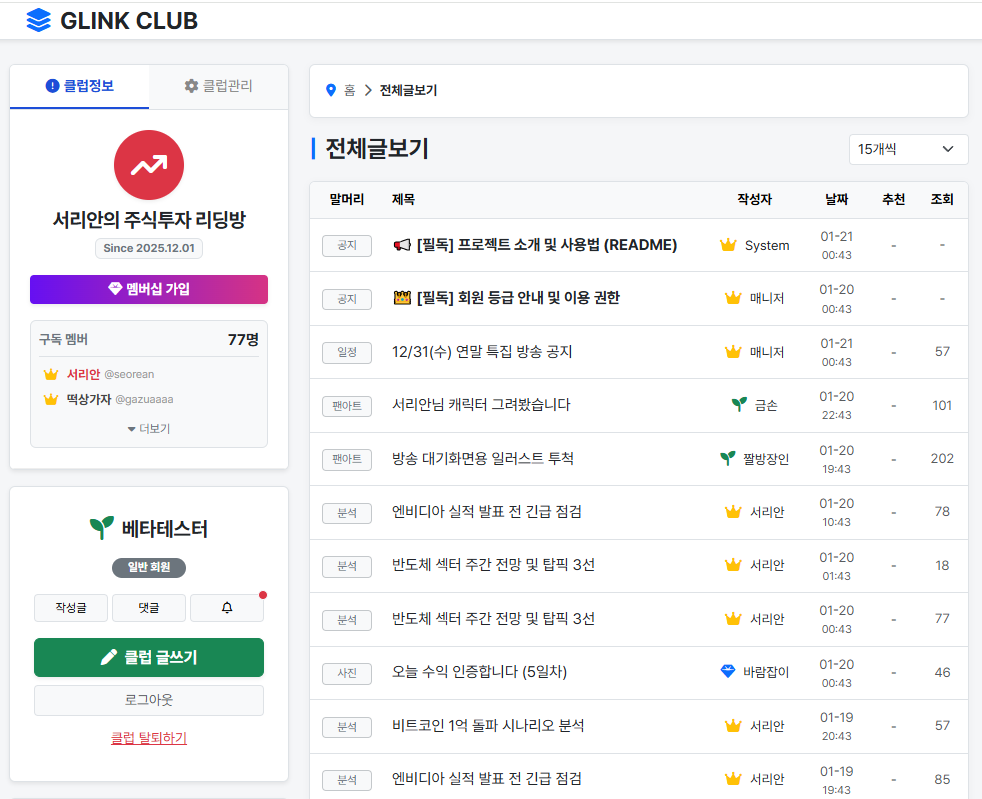Click the 로그아웃 button
982x799 pixels.
point(149,700)
